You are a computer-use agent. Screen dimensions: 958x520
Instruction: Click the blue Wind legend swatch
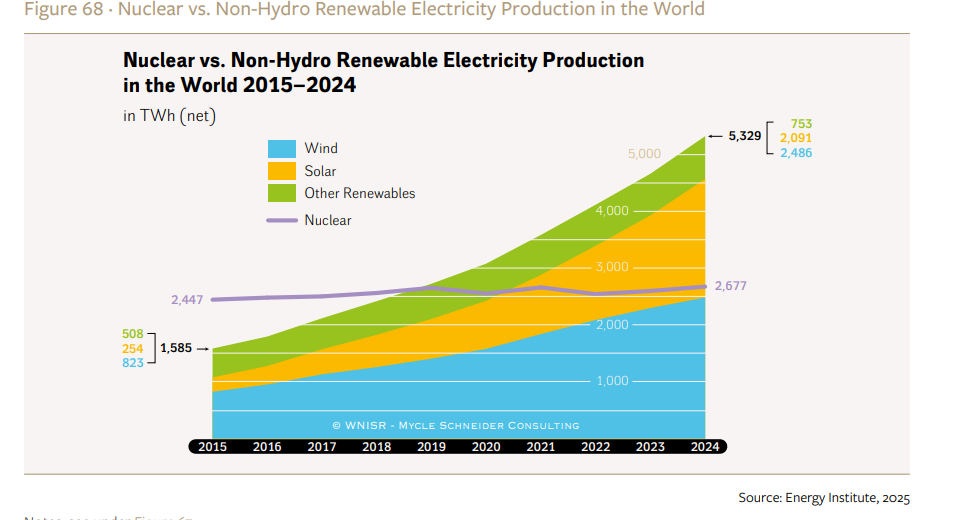281,148
